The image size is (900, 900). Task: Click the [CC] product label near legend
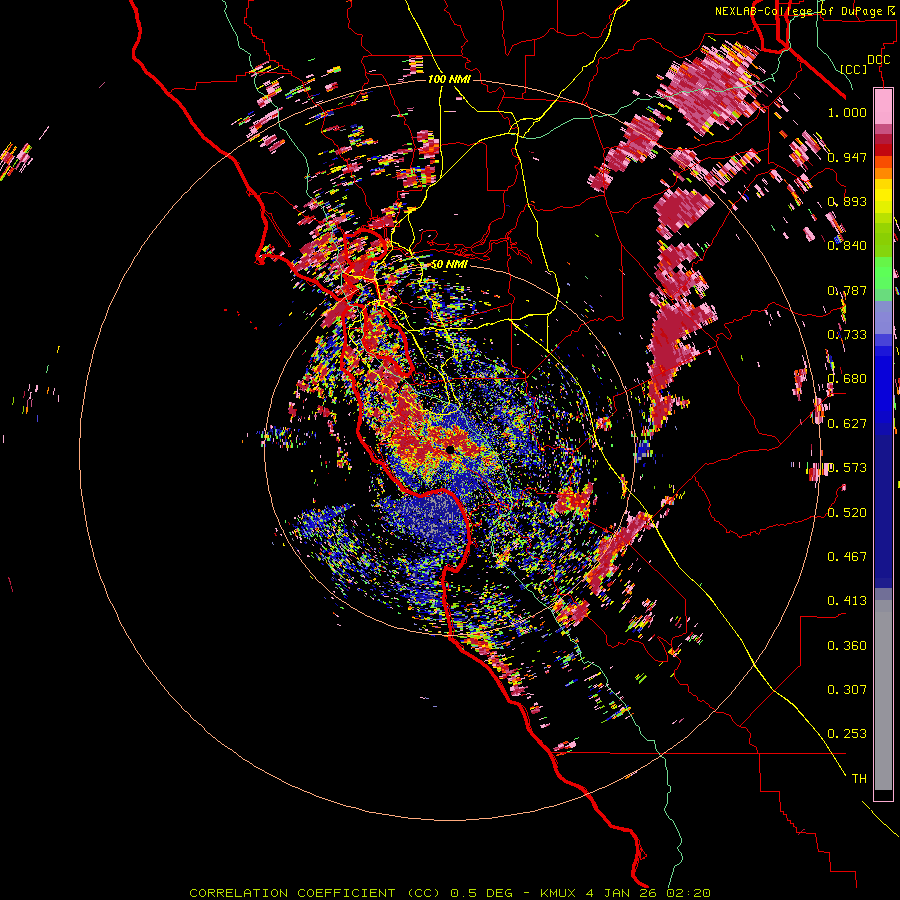[x=854, y=69]
